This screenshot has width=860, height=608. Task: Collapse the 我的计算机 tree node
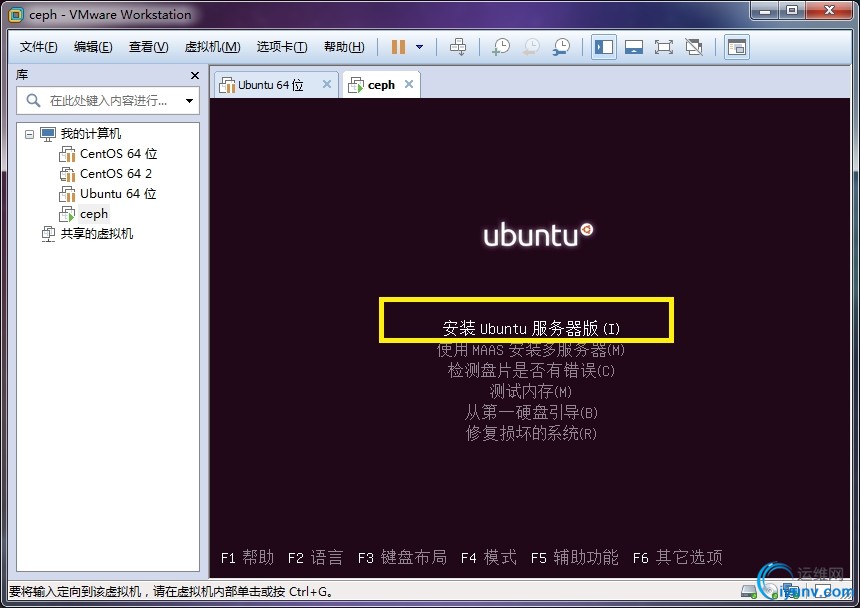click(30, 134)
